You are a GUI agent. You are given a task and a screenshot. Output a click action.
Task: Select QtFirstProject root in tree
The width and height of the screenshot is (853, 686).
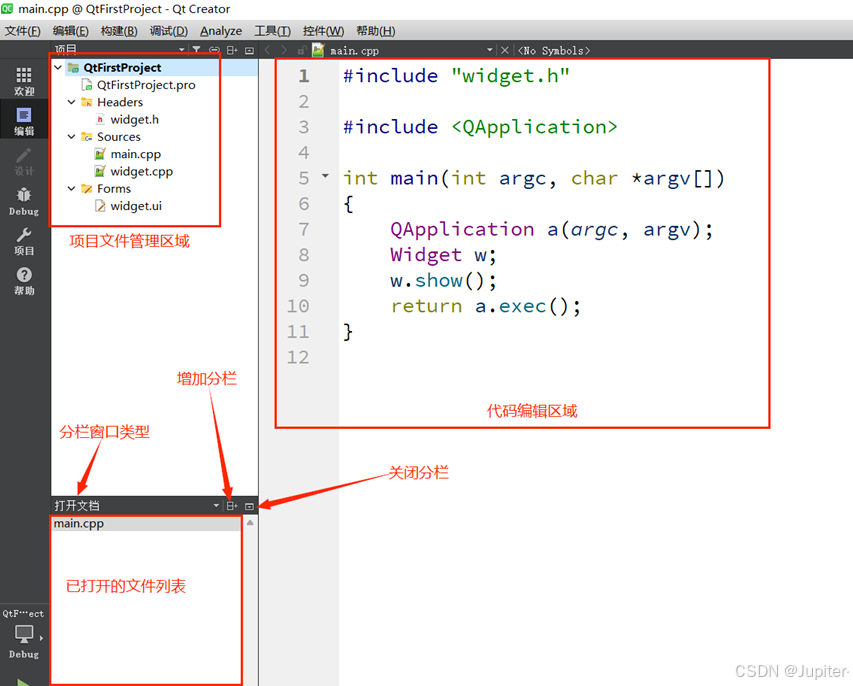(122, 67)
